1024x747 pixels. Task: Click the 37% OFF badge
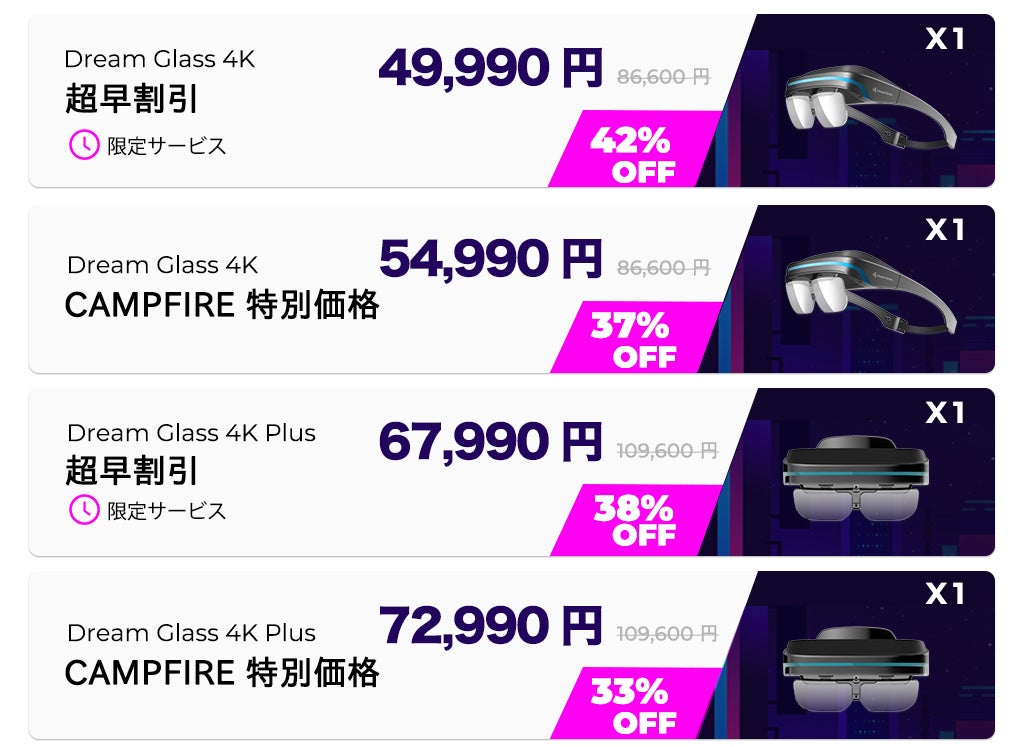click(632, 340)
